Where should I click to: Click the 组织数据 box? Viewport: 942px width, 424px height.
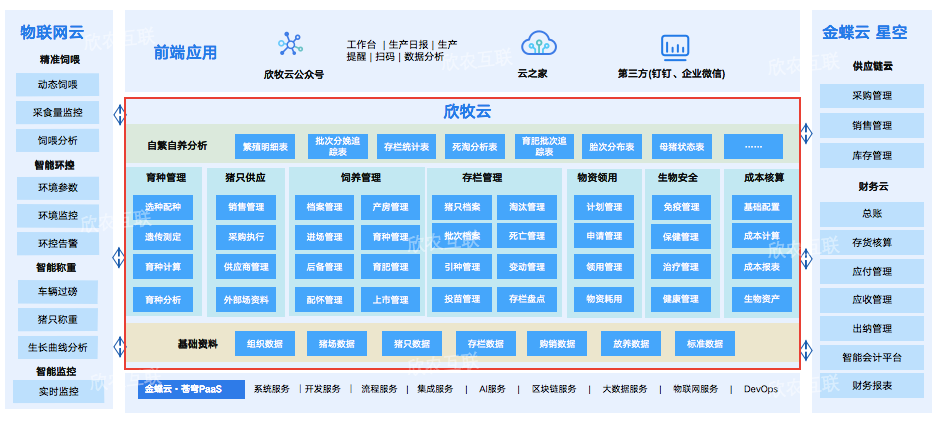(x=265, y=344)
